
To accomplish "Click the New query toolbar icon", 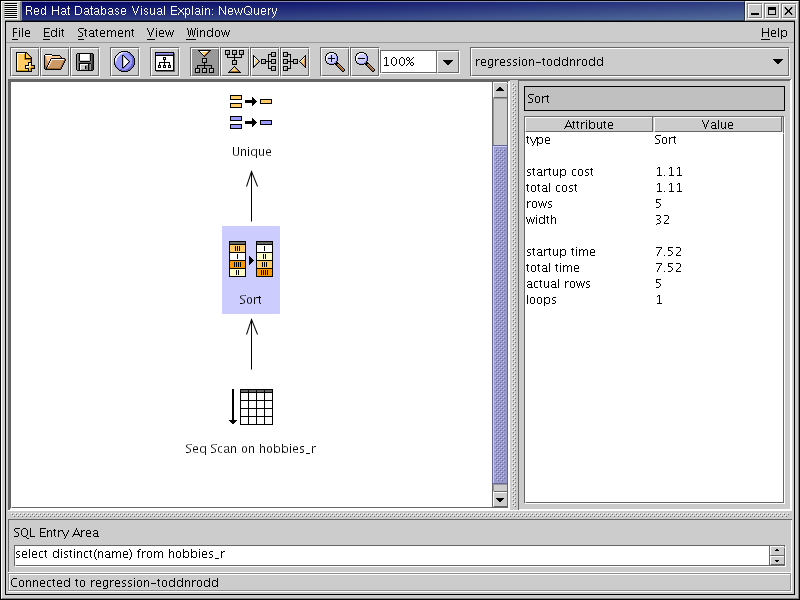I will [x=25, y=62].
